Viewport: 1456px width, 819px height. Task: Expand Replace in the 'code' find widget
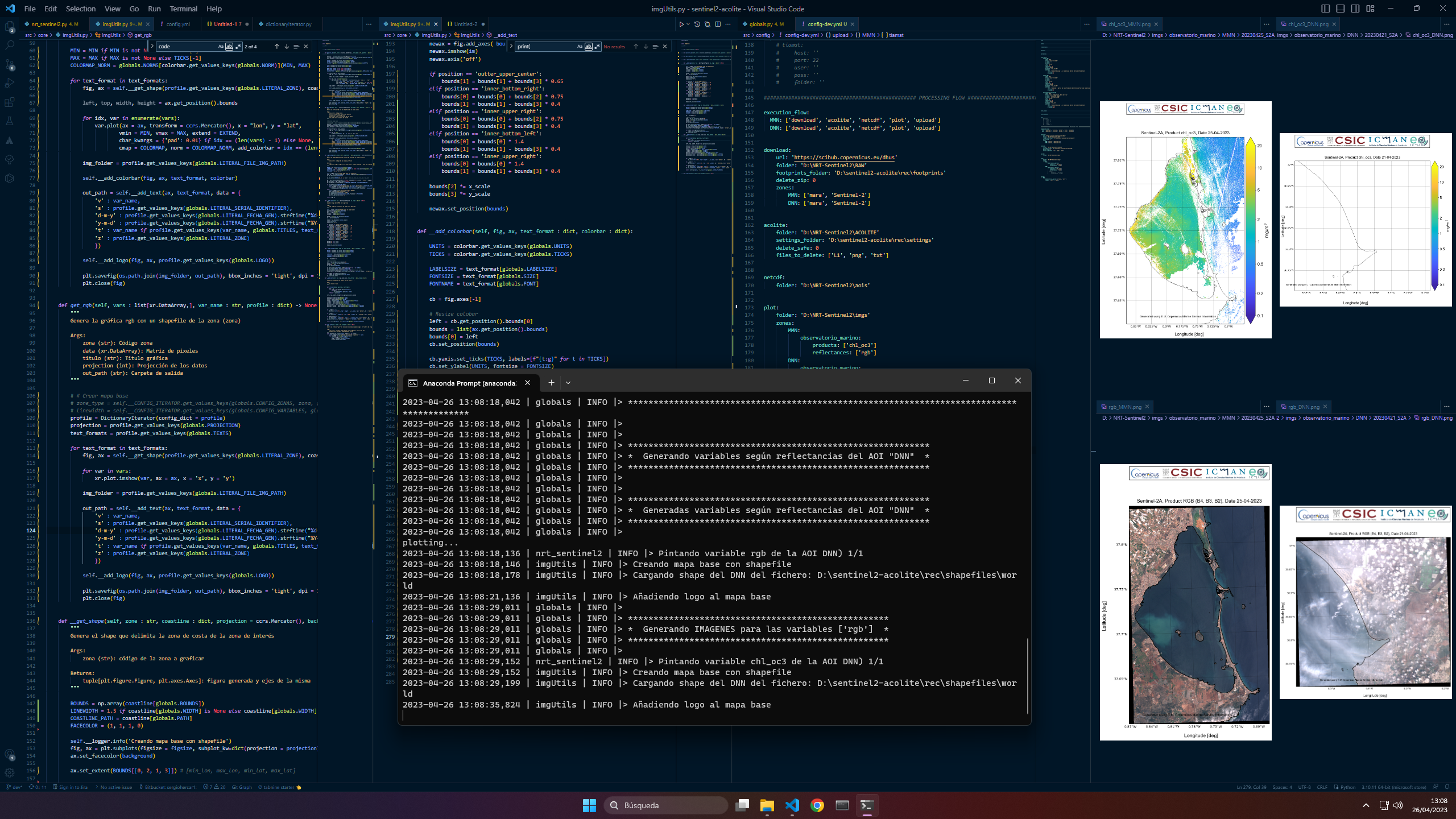152,47
